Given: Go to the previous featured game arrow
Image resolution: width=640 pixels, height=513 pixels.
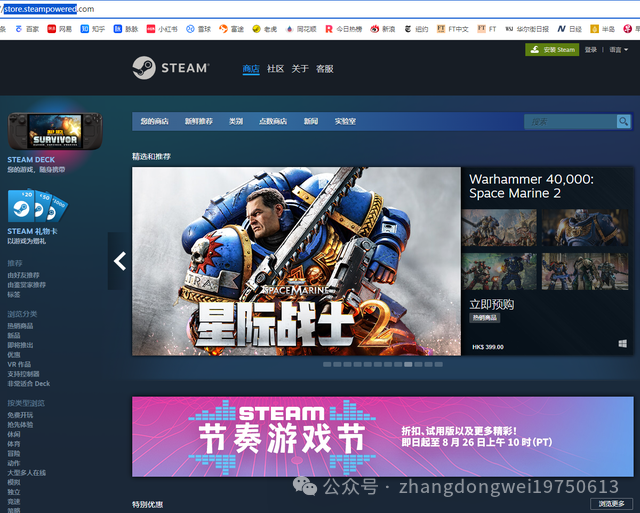Looking at the screenshot, I should pos(120,261).
